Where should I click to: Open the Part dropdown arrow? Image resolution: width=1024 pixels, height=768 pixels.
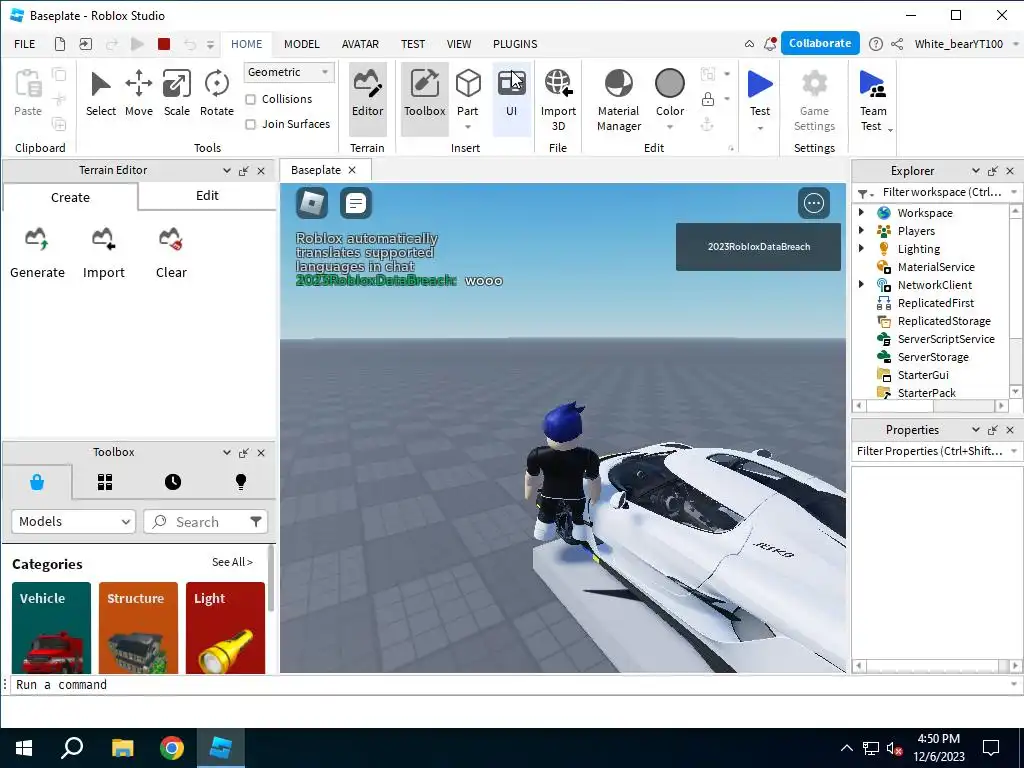[x=468, y=127]
